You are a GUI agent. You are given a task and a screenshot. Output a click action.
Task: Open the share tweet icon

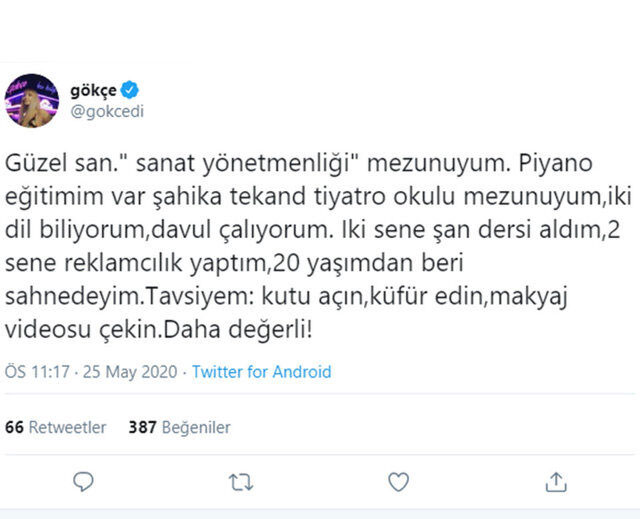(x=556, y=482)
